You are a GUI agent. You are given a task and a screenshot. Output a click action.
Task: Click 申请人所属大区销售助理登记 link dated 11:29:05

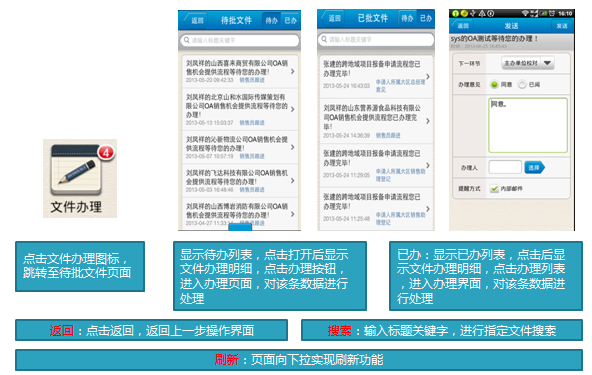click(x=400, y=175)
